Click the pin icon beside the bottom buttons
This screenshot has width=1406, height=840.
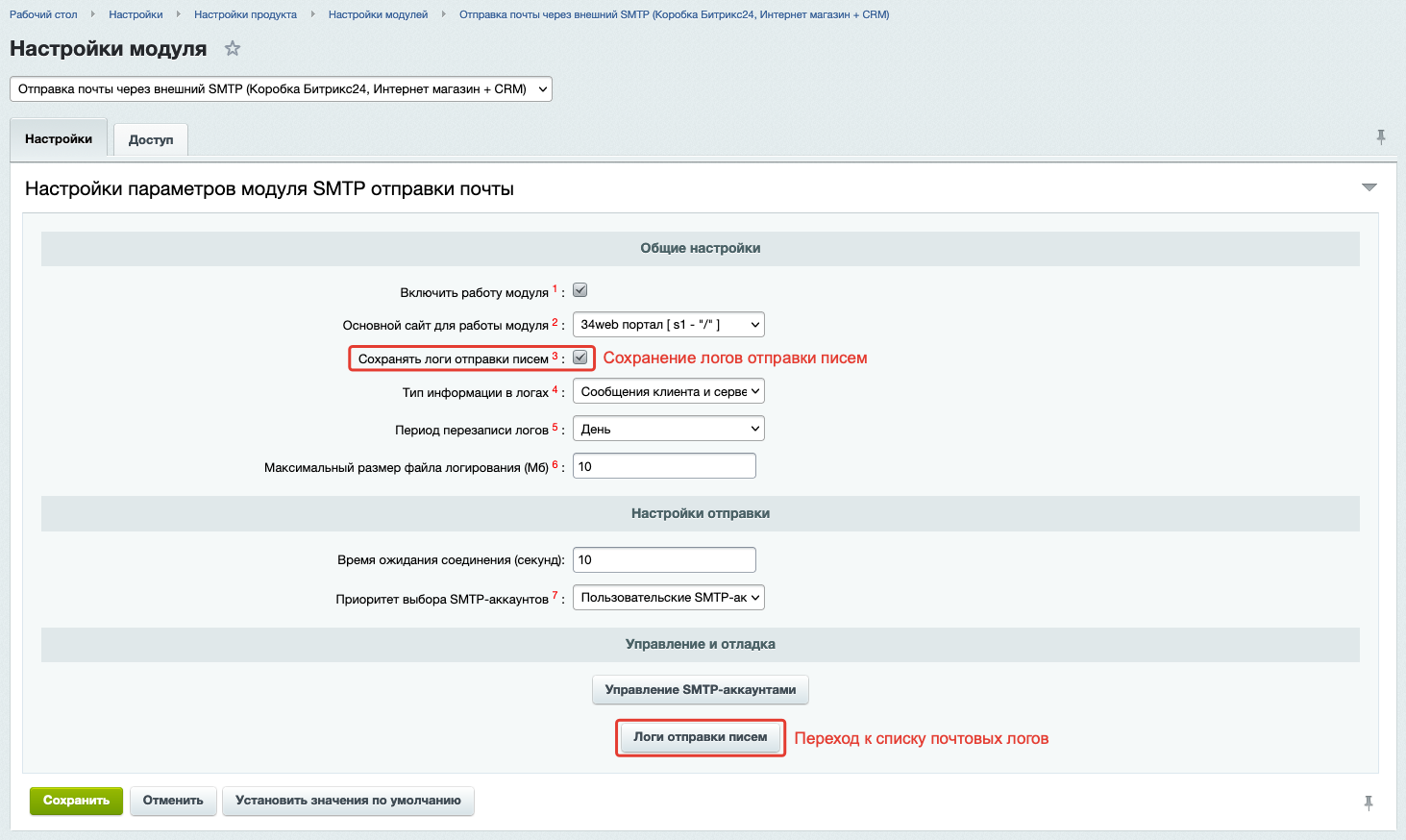point(1369,803)
